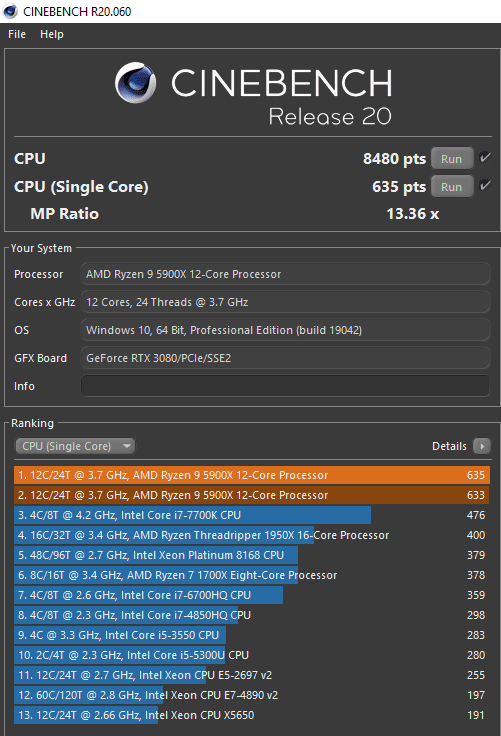Click the Details arrow icon in the Ranking panel
501x736 pixels.
click(482, 446)
